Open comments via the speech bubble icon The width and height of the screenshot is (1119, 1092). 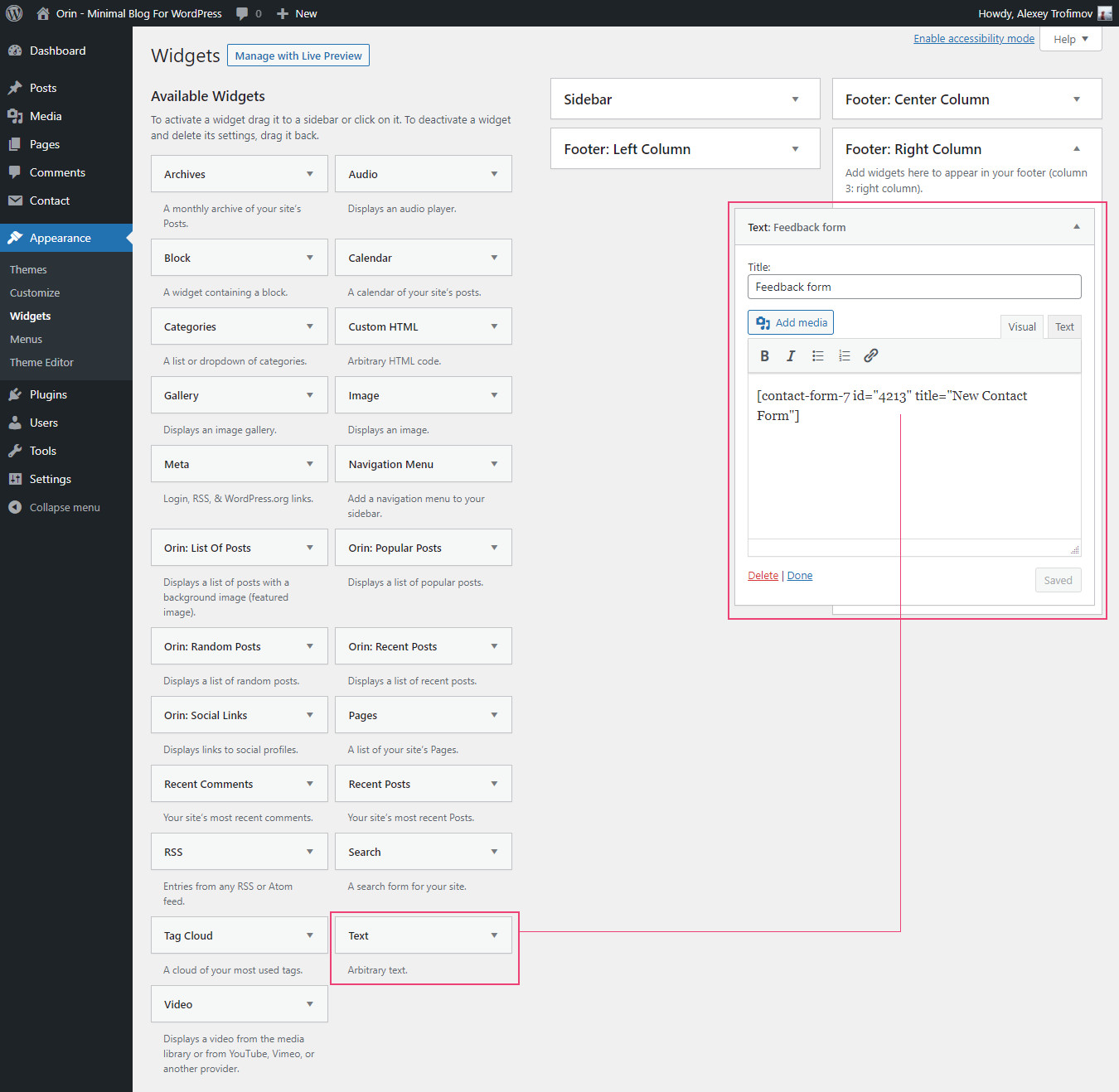coord(240,13)
